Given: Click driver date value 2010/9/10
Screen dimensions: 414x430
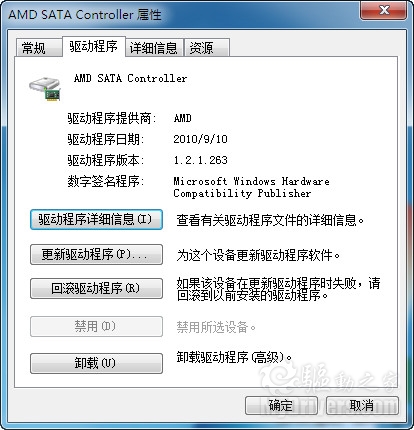Looking at the screenshot, I should 200,139.
